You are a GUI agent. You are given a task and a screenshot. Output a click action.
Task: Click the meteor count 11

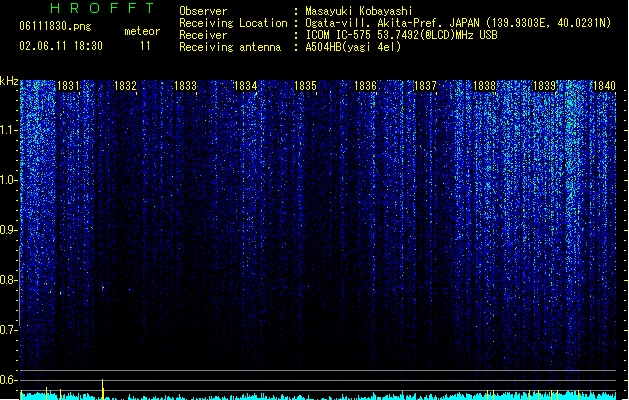pos(145,46)
